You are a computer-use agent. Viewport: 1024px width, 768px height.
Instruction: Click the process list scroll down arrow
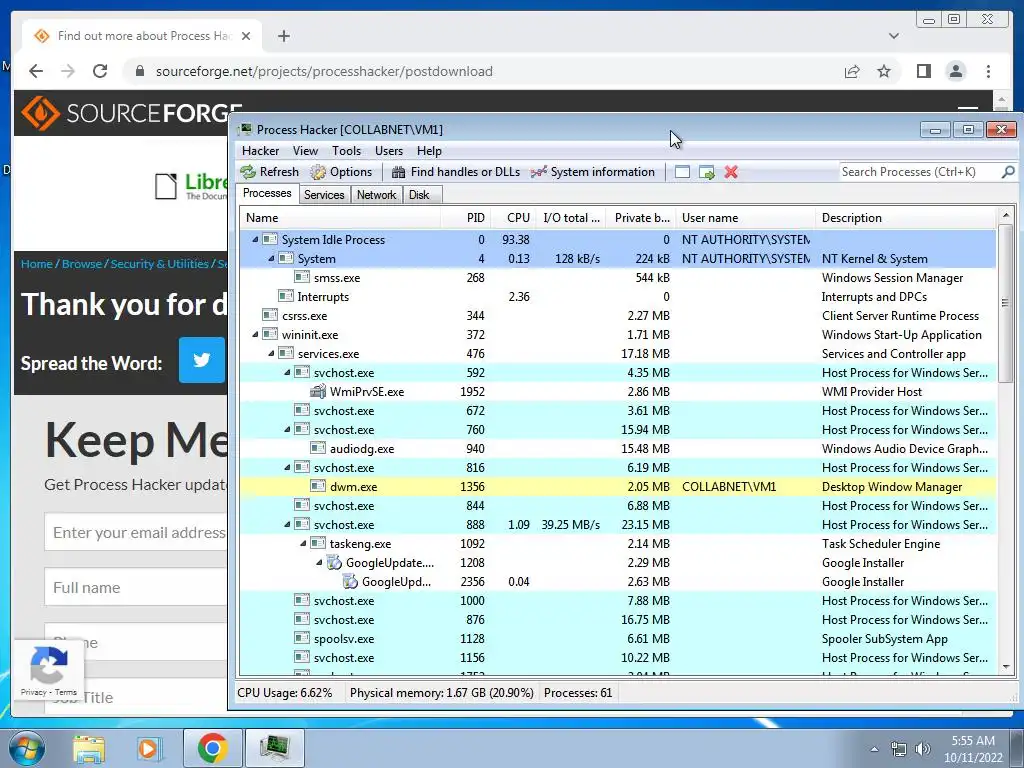pyautogui.click(x=1006, y=667)
